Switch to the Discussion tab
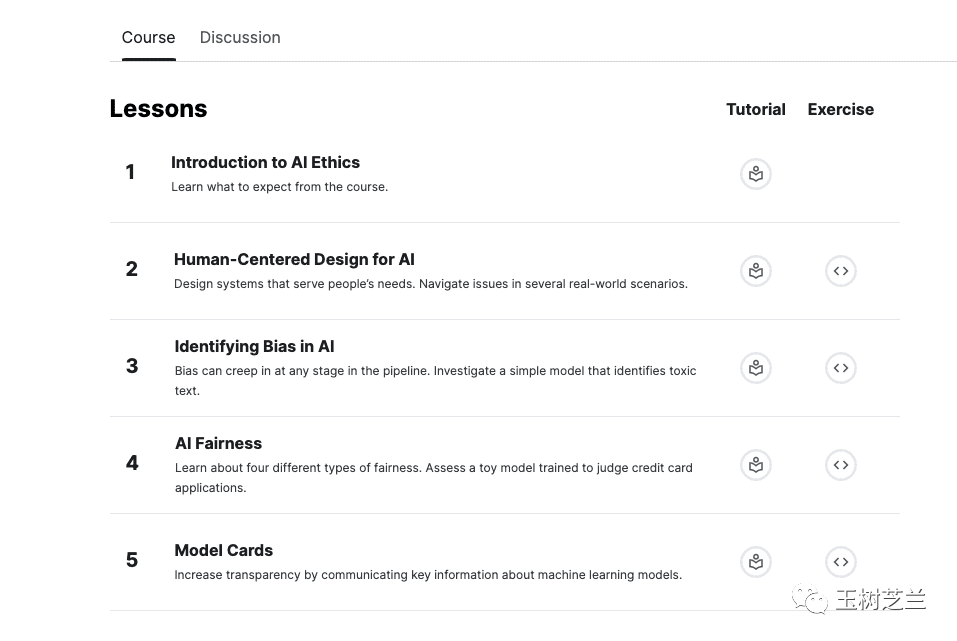Viewport: 957px width, 641px height. coord(240,38)
